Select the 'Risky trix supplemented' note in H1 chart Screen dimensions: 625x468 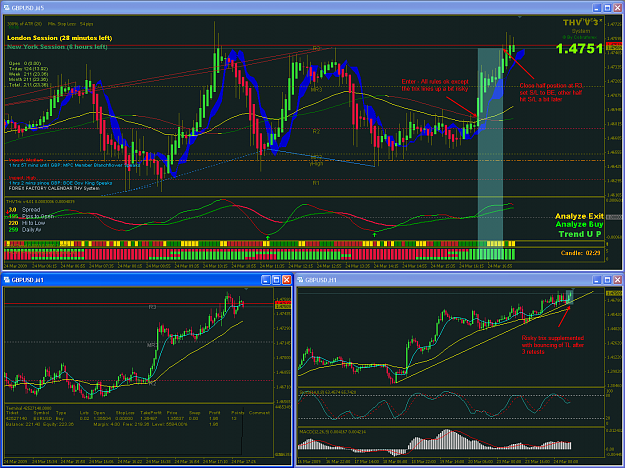coord(553,345)
